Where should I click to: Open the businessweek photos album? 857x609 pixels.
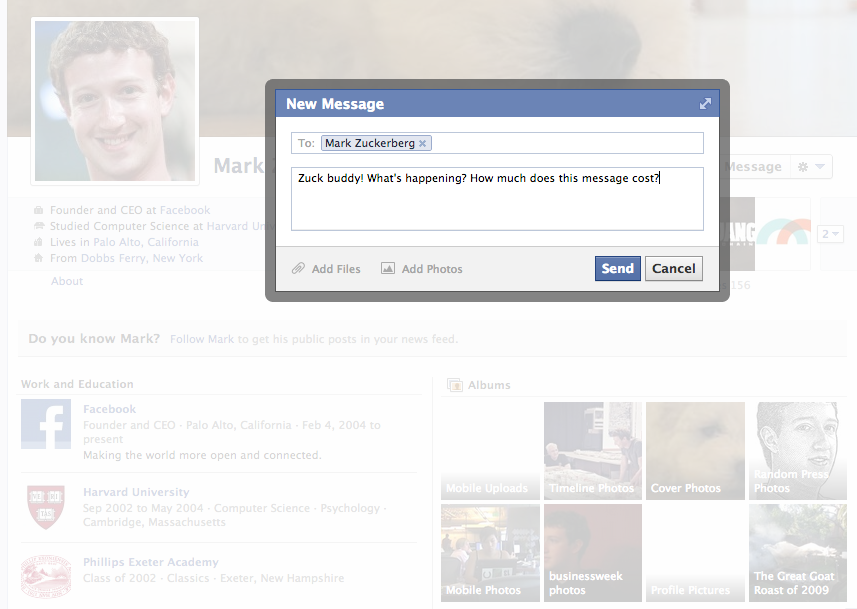[x=592, y=553]
